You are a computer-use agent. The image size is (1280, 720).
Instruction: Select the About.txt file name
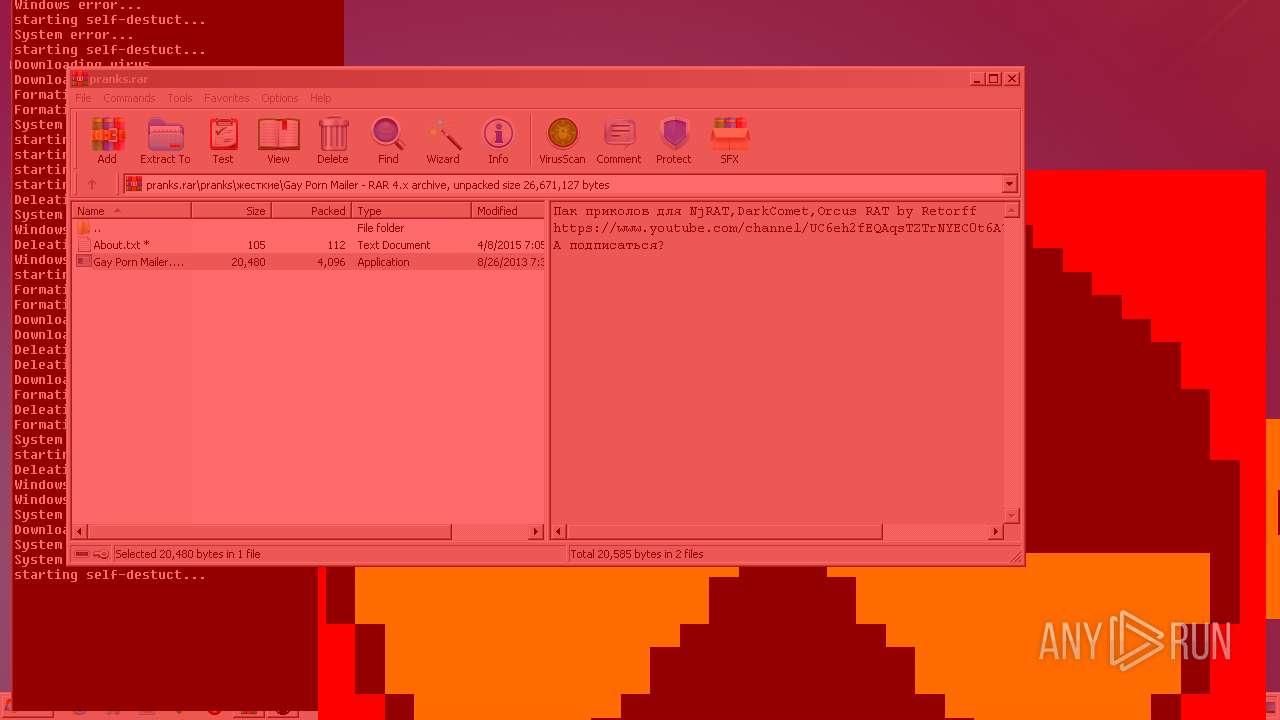(121, 245)
